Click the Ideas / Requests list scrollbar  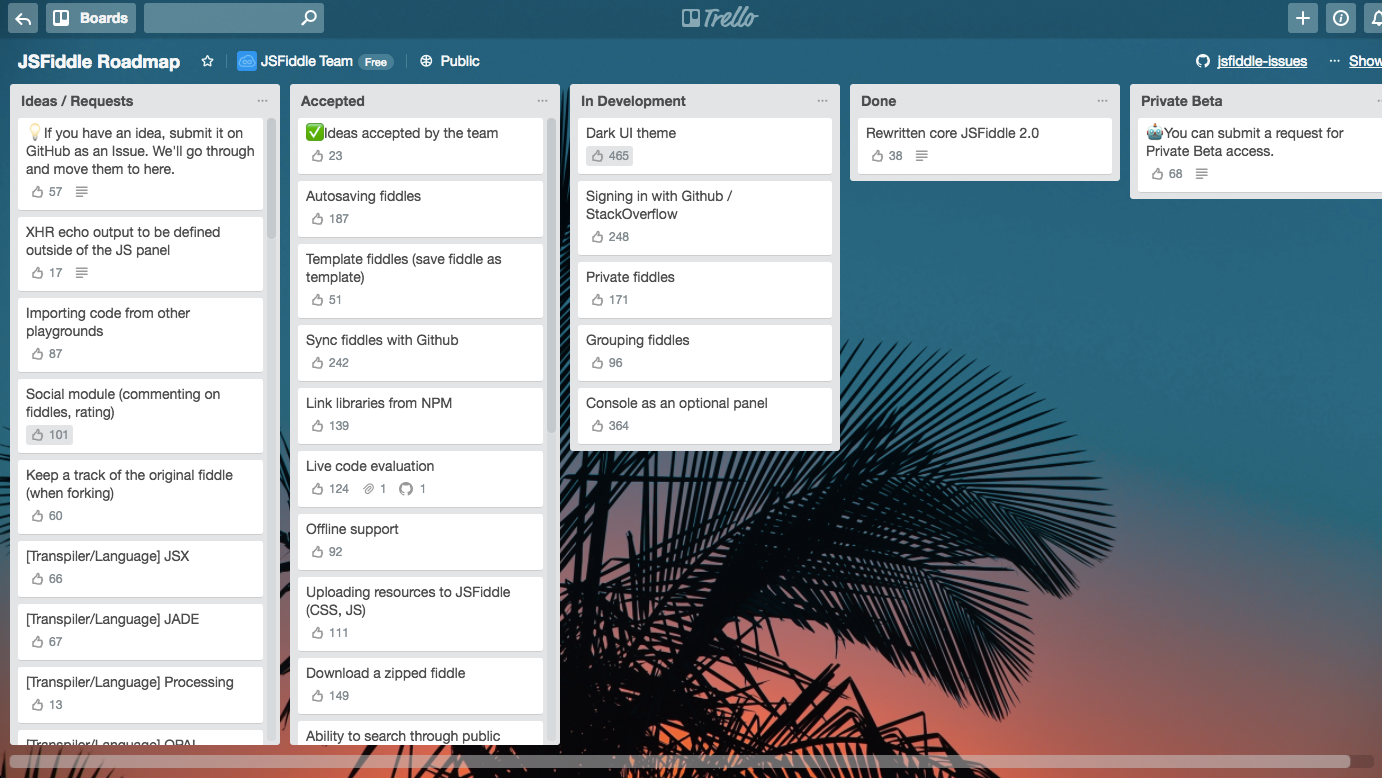(271, 179)
